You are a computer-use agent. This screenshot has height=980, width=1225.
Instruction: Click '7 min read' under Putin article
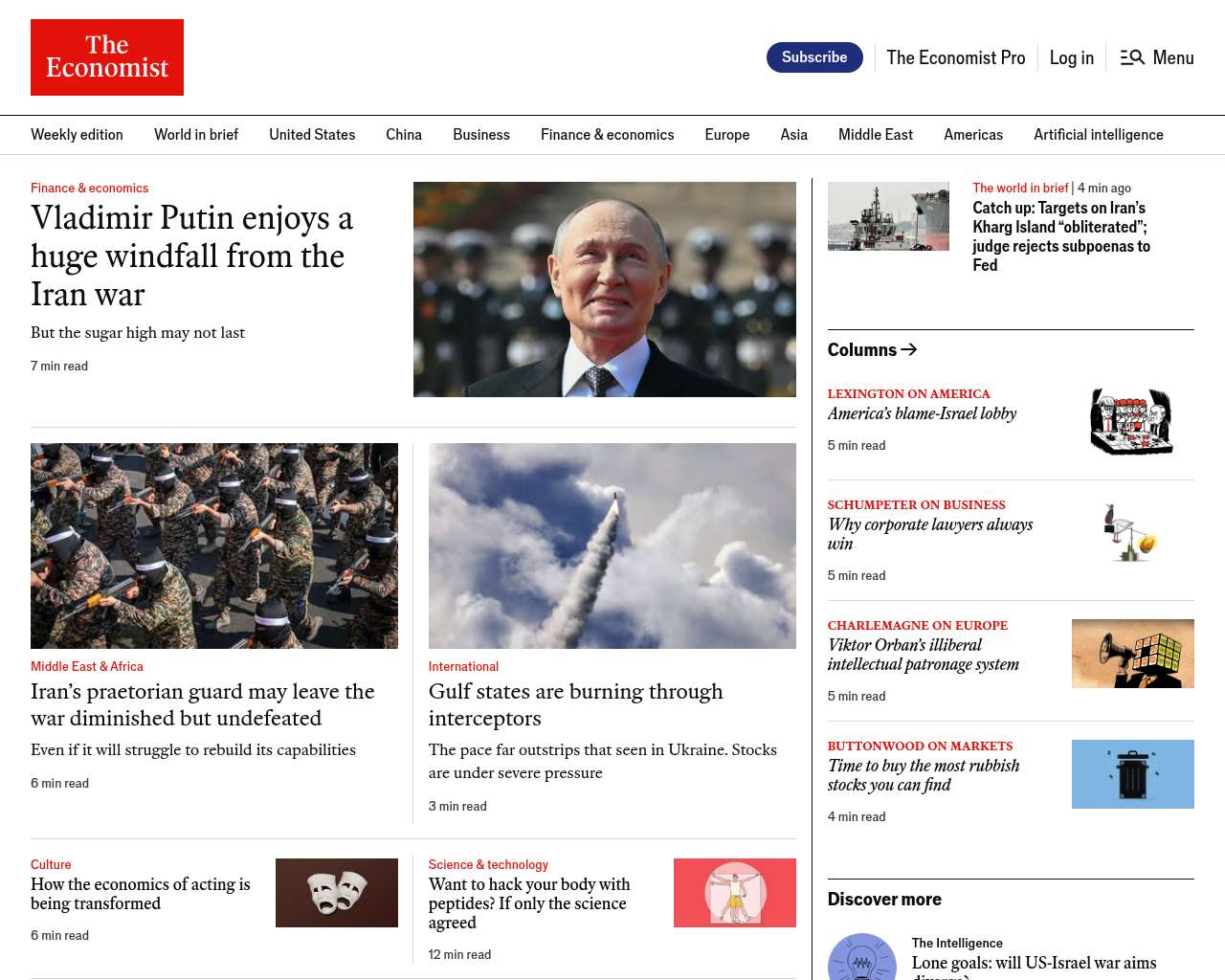point(59,366)
